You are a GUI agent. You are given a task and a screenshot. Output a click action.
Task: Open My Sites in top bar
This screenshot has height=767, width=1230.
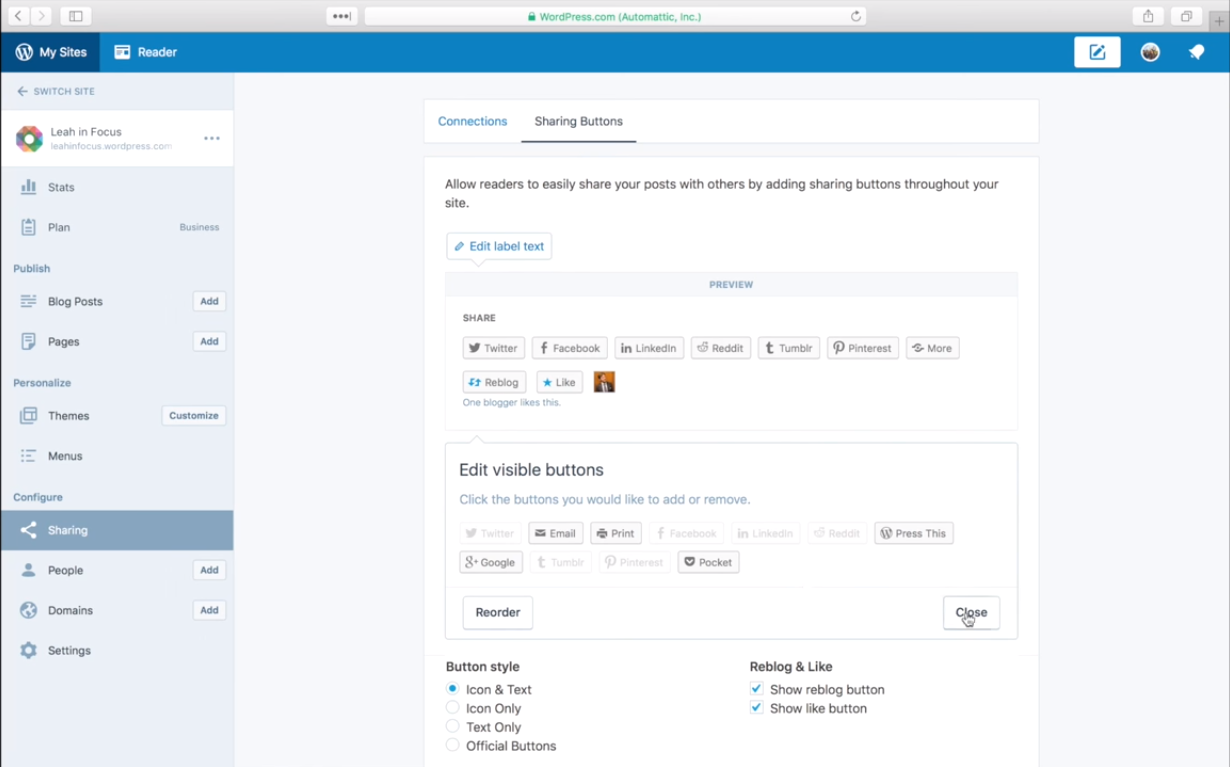pyautogui.click(x=51, y=52)
